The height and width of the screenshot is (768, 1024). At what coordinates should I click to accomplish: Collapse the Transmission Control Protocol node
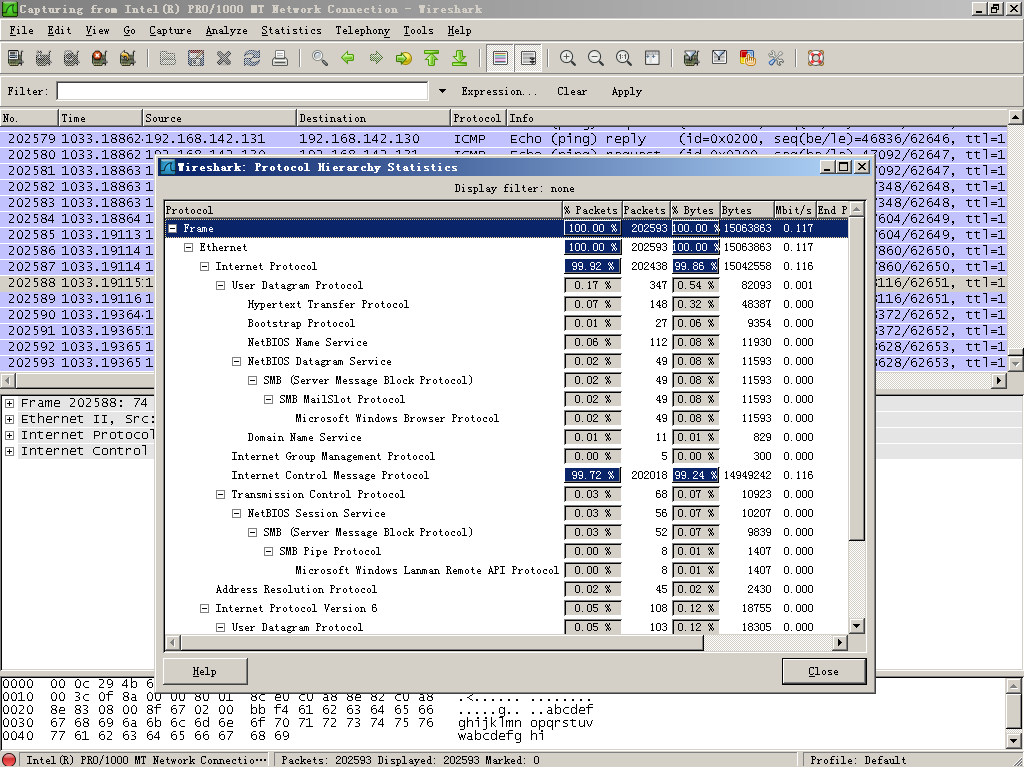pyautogui.click(x=221, y=494)
